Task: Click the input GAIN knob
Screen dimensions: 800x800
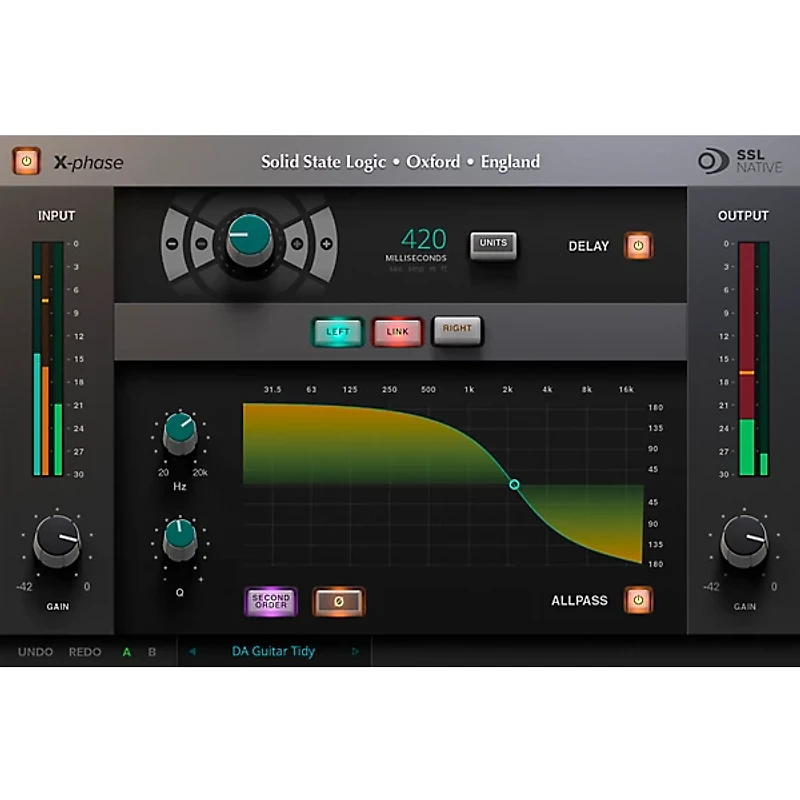Action: tap(57, 544)
